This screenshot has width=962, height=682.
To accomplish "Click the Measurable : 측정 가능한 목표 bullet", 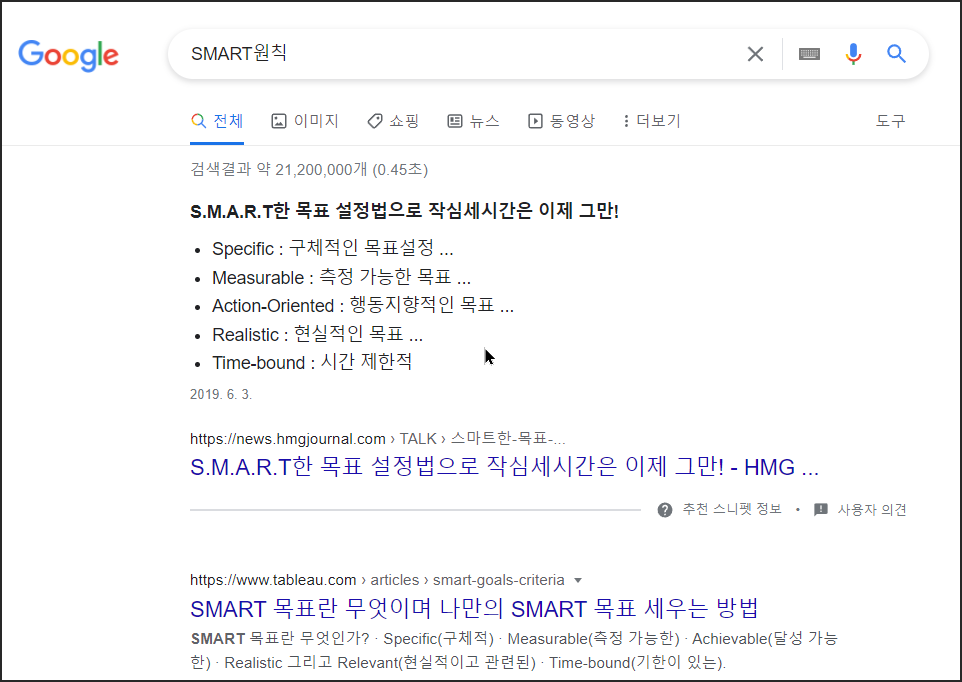I will (x=341, y=277).
